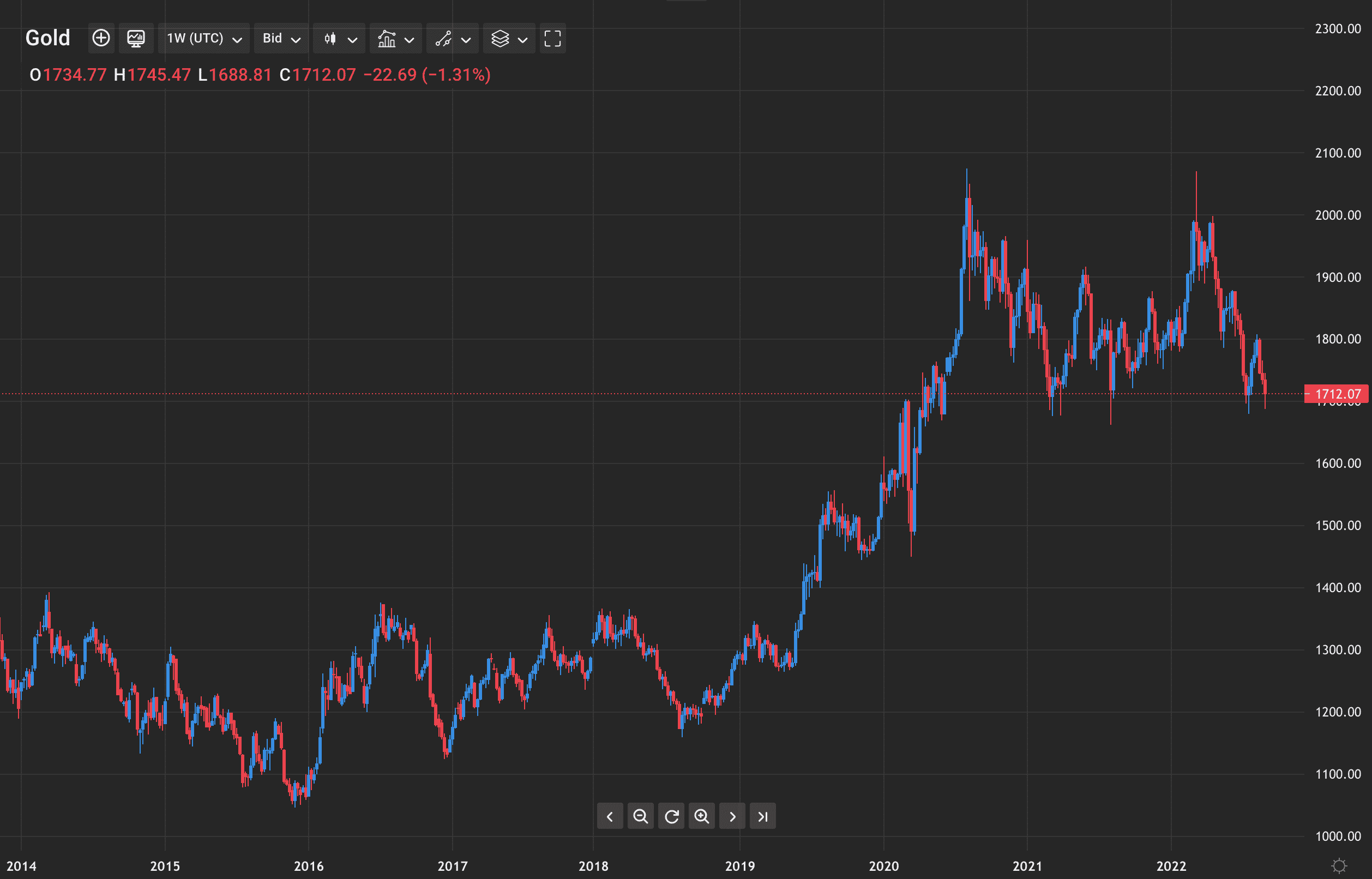Image resolution: width=1372 pixels, height=879 pixels.
Task: Toggle fullscreen chart mode
Action: [x=552, y=38]
